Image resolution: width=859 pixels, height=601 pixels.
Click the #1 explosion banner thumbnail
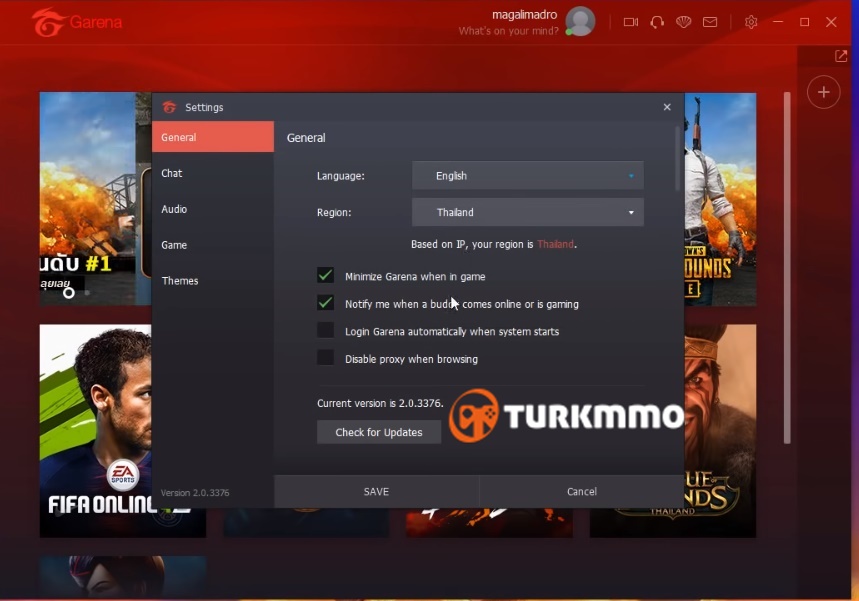point(95,199)
